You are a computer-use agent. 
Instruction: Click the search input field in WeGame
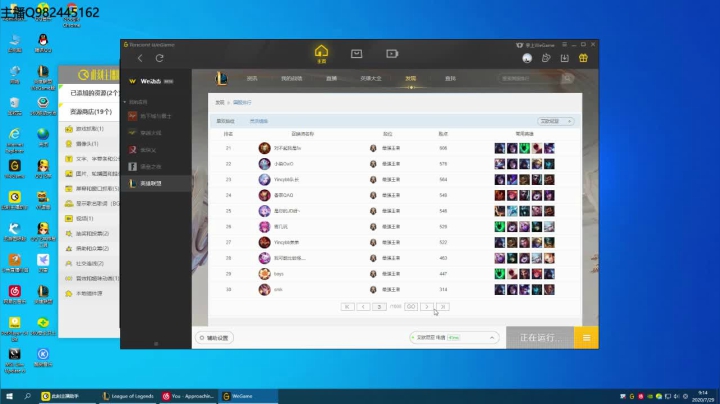(x=530, y=79)
